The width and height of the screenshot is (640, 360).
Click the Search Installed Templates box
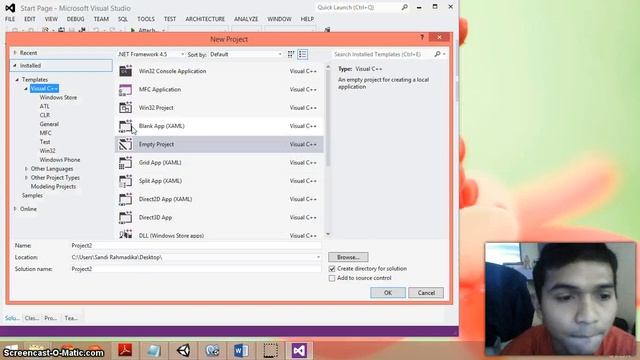click(383, 54)
